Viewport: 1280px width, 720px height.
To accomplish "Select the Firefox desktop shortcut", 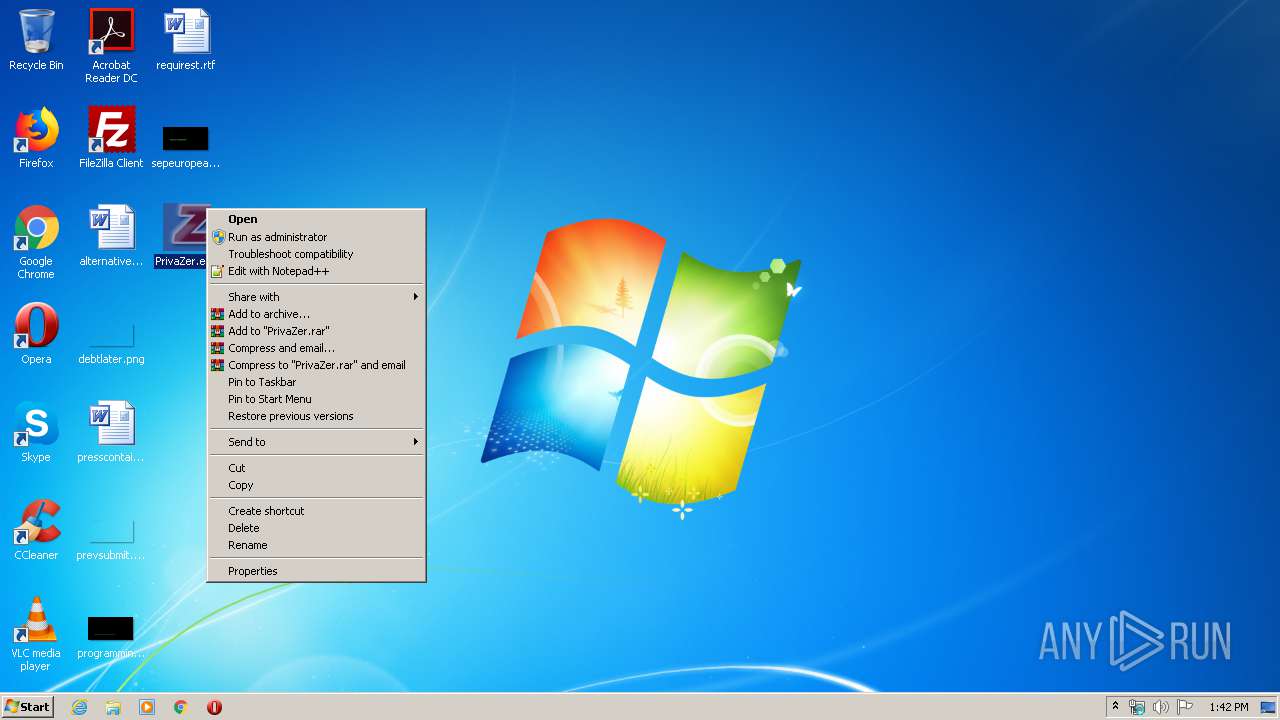I will point(36,138).
